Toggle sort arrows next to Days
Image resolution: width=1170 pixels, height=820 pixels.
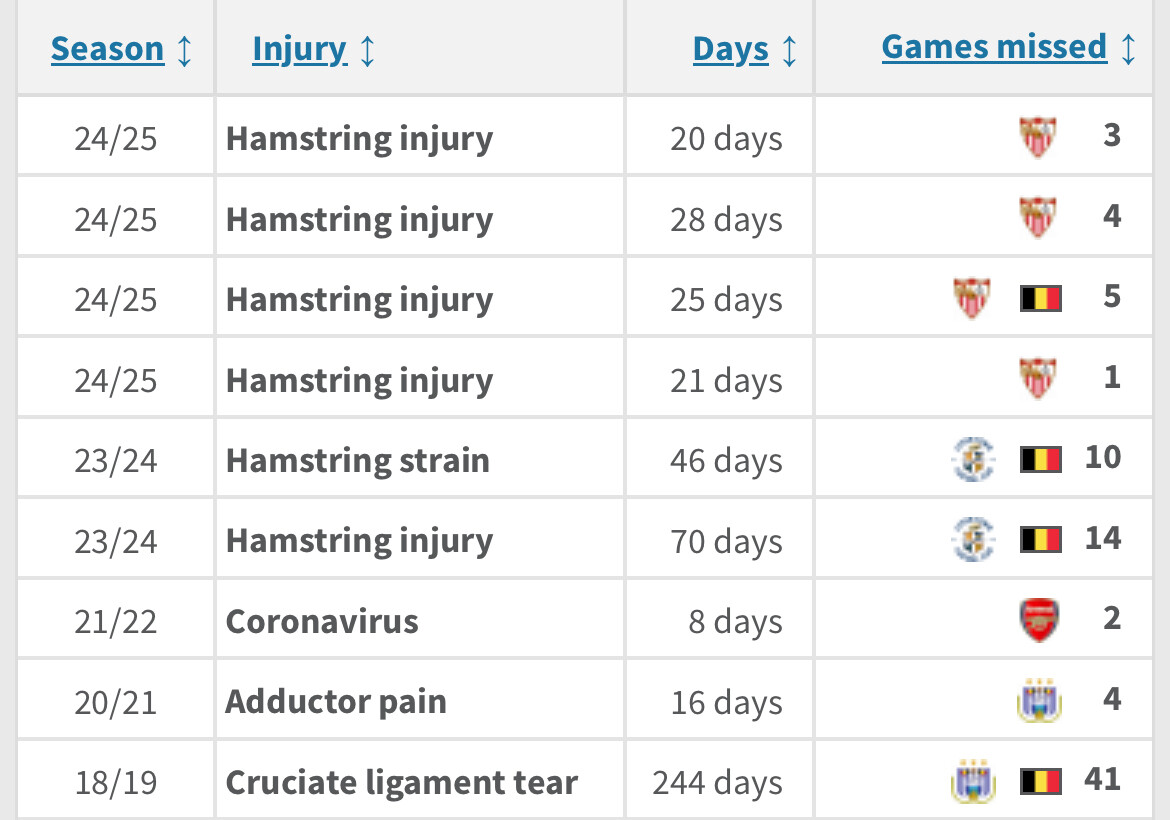[789, 51]
